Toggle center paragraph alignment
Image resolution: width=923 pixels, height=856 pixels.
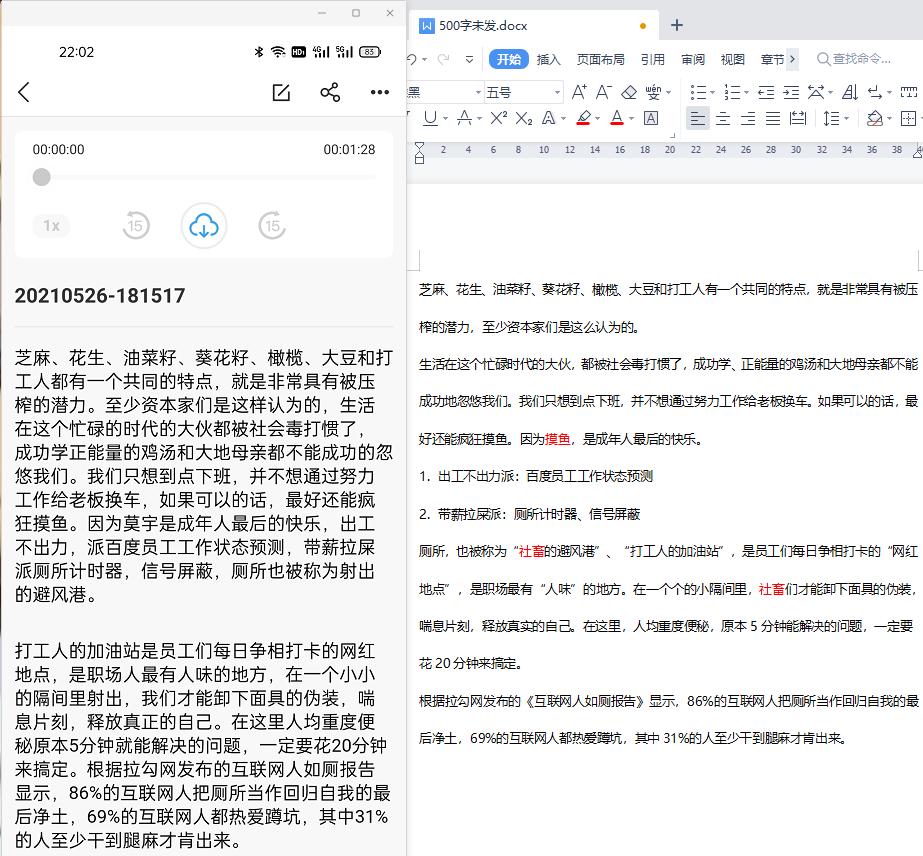tap(721, 119)
